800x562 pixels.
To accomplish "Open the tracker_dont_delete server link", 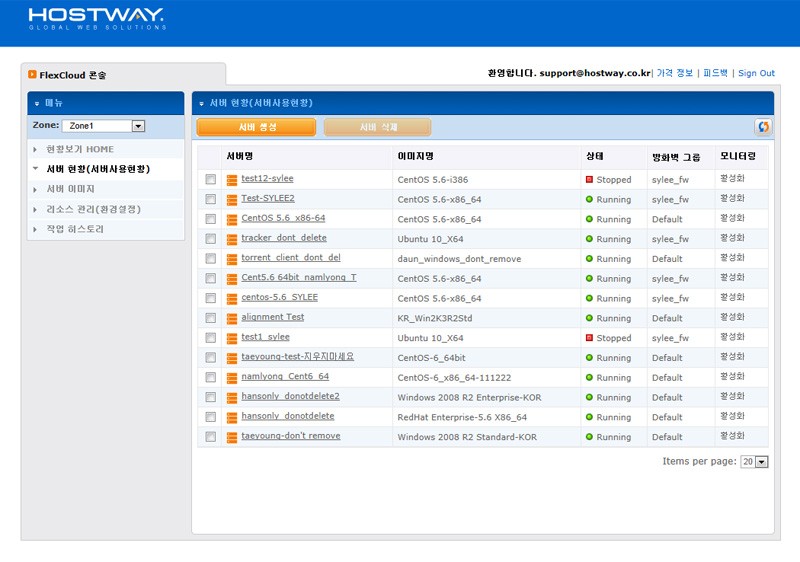I will (284, 238).
